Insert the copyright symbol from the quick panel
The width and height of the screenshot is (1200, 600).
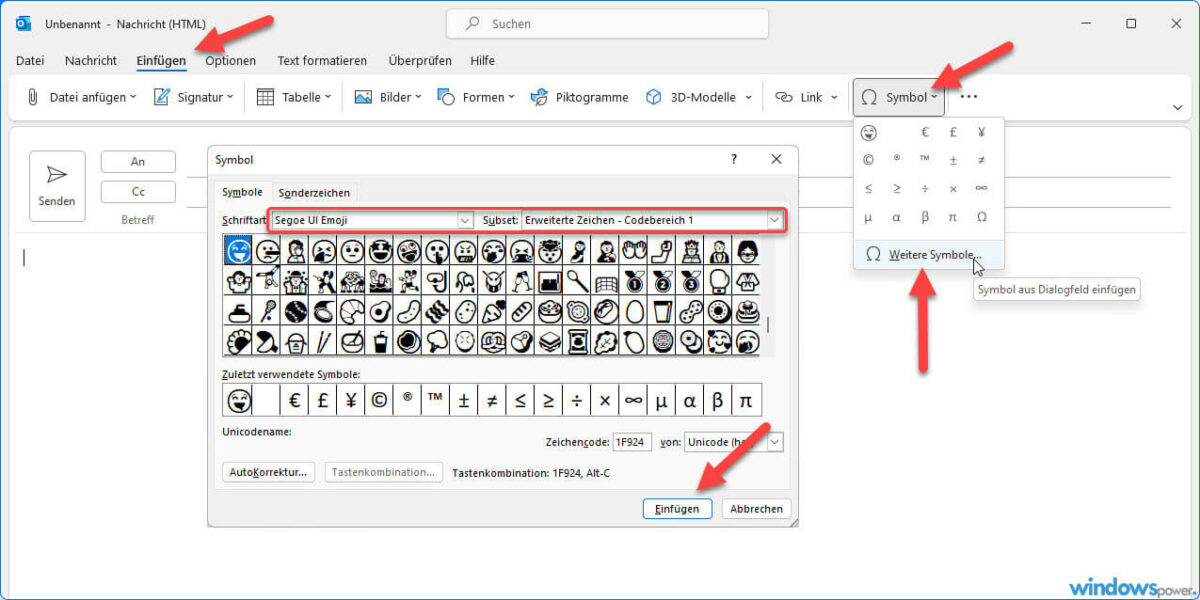pos(868,159)
